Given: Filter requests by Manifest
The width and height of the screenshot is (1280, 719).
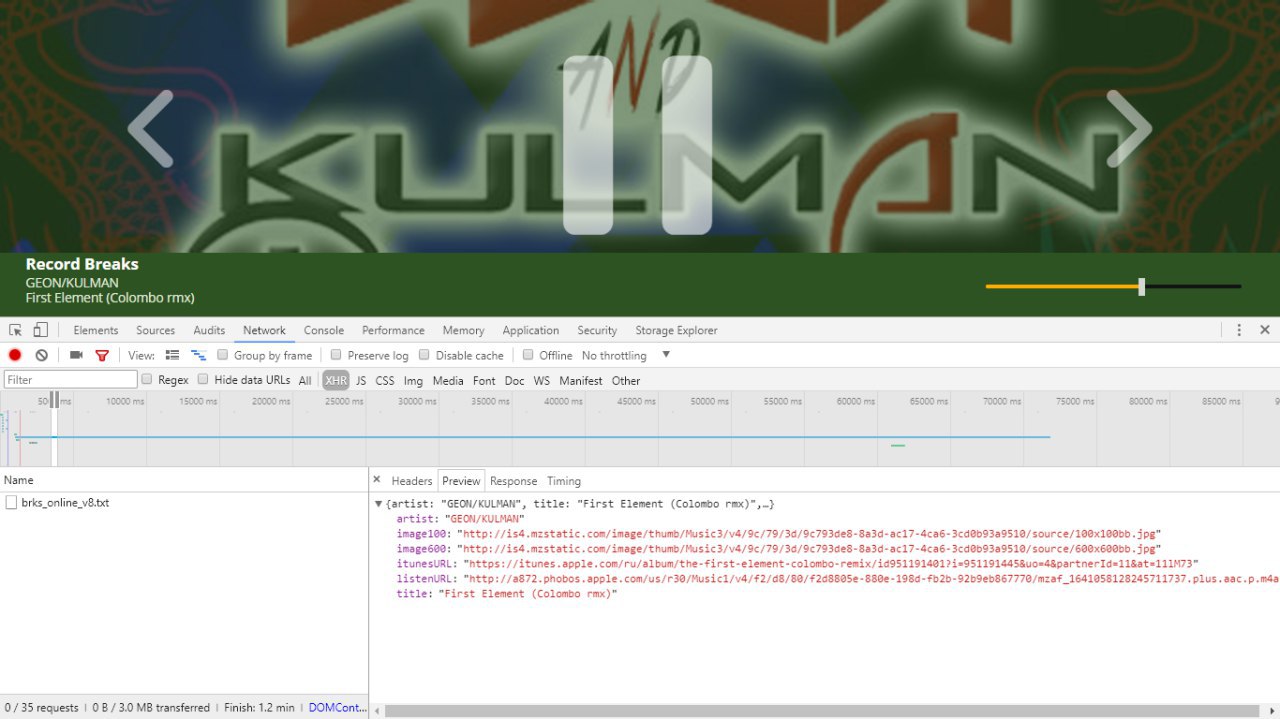Looking at the screenshot, I should click(581, 381).
